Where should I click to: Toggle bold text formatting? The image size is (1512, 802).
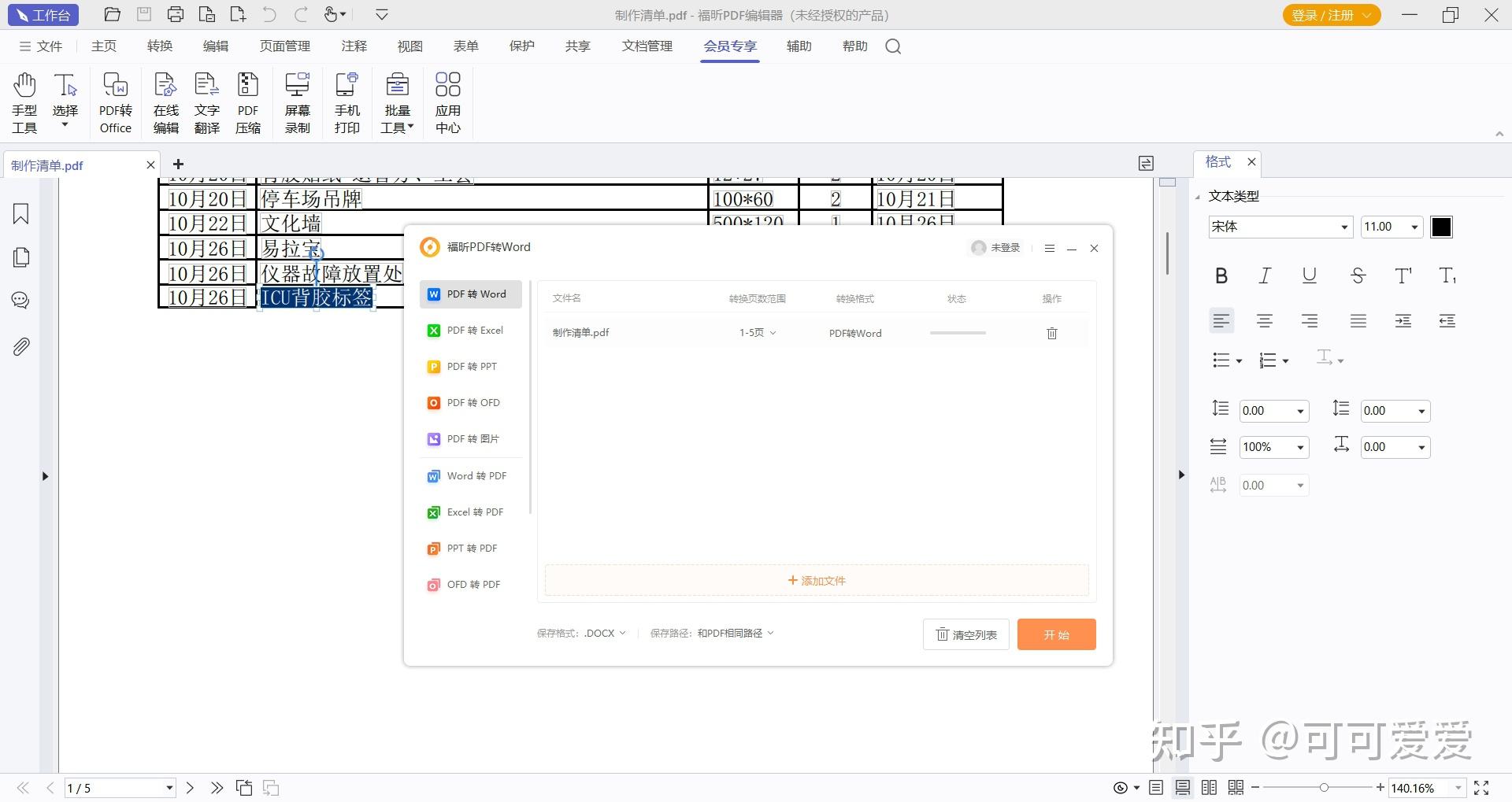coord(1221,275)
